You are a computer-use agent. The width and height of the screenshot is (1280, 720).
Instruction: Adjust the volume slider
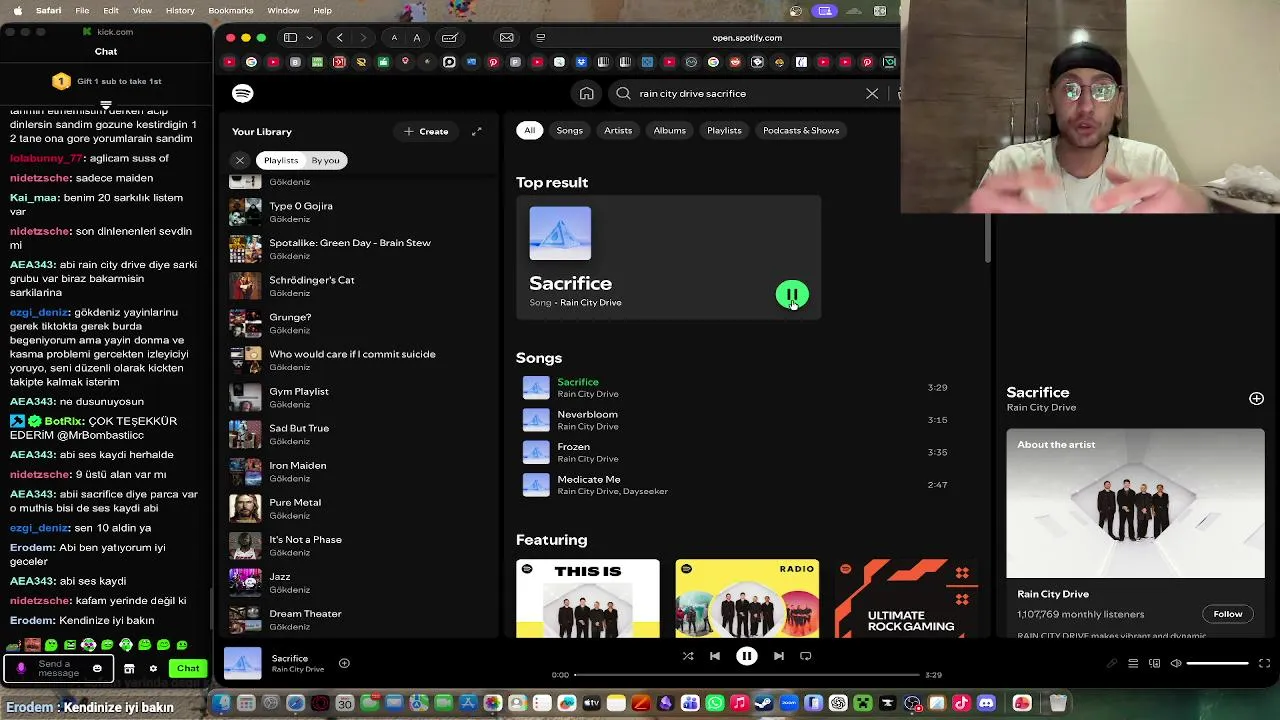[x=1218, y=663]
